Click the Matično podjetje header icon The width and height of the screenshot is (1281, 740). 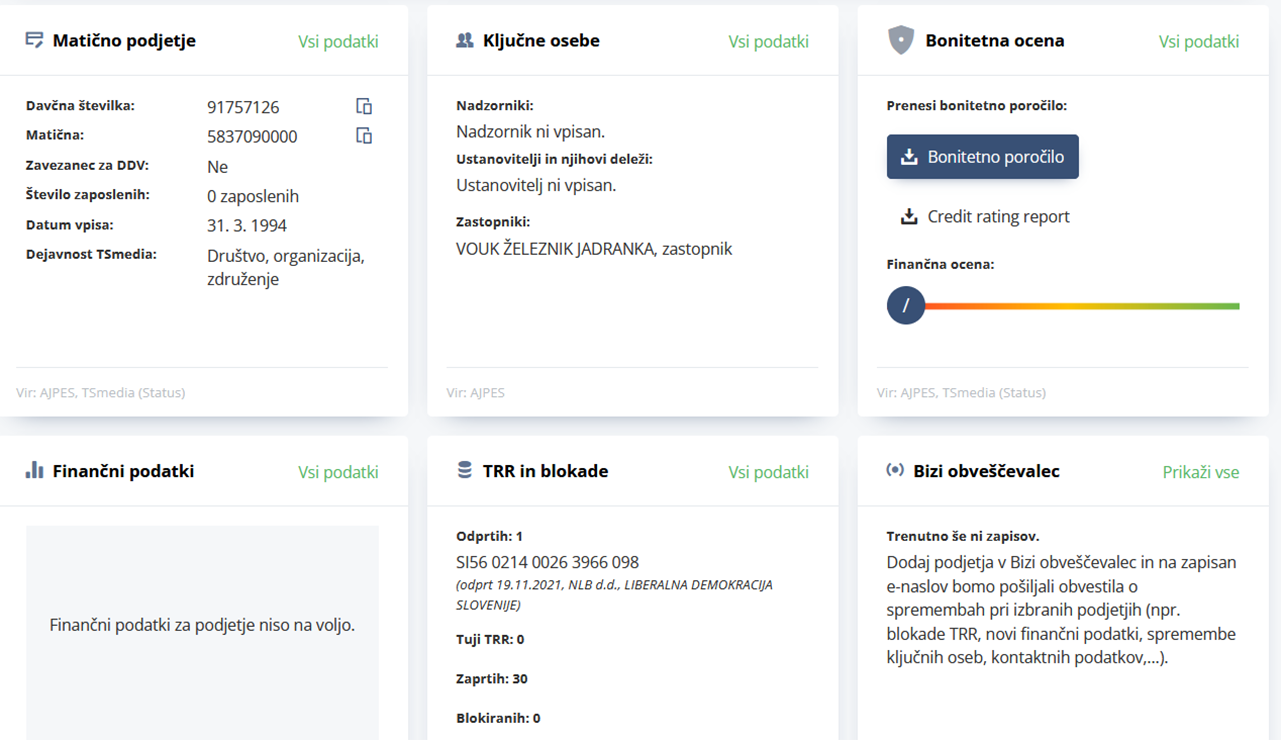pyautogui.click(x=34, y=40)
